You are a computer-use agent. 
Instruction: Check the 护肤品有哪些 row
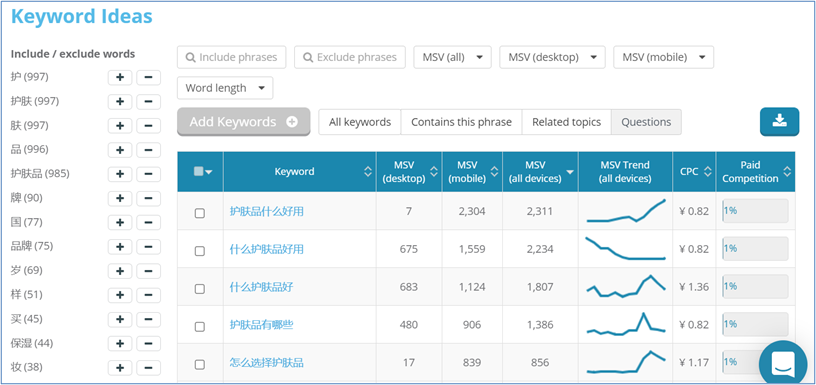click(x=199, y=327)
